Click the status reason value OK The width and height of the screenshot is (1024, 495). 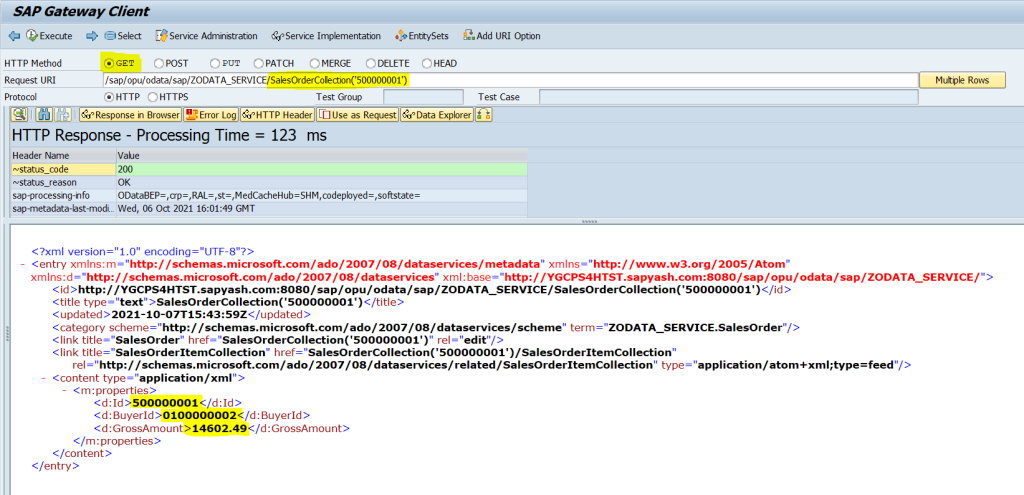click(124, 182)
